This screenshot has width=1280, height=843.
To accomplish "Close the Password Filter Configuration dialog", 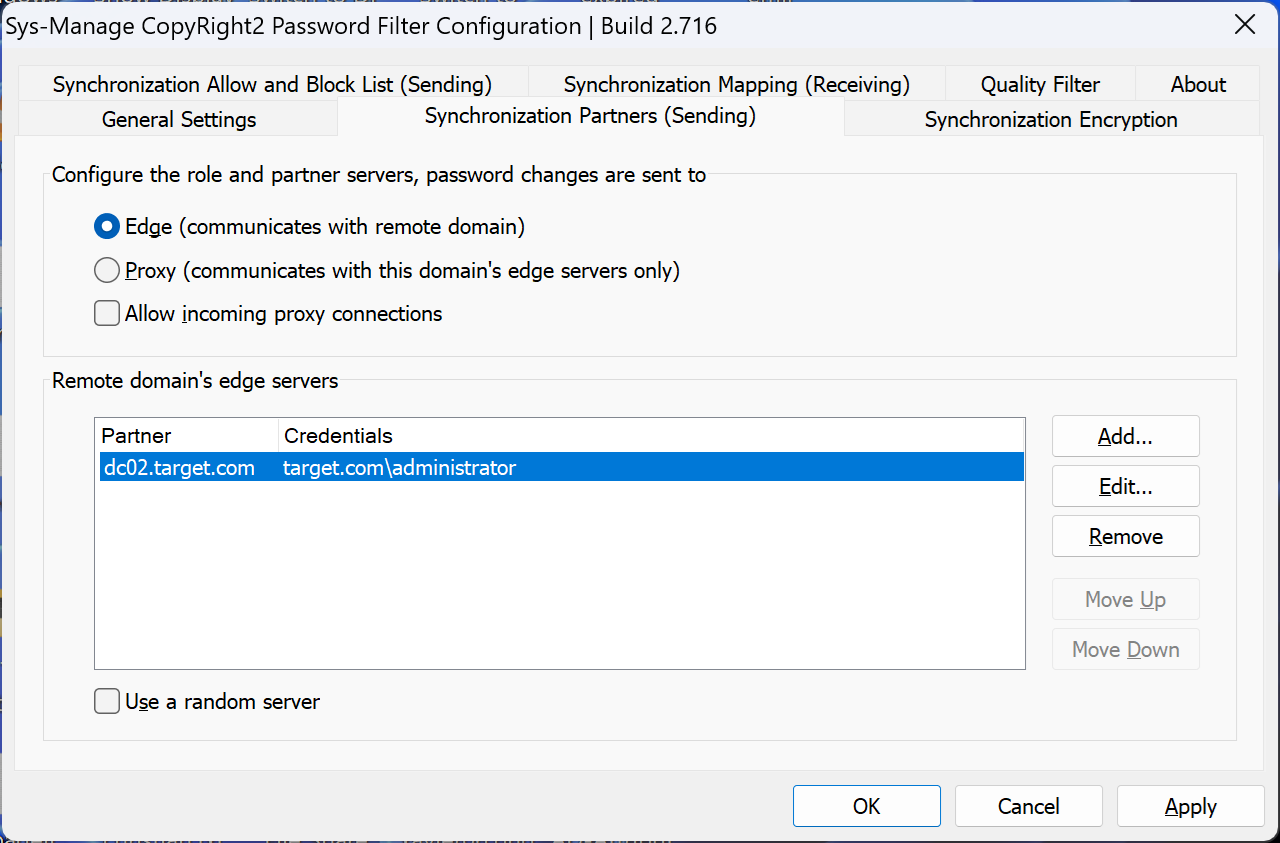I will 1245,25.
